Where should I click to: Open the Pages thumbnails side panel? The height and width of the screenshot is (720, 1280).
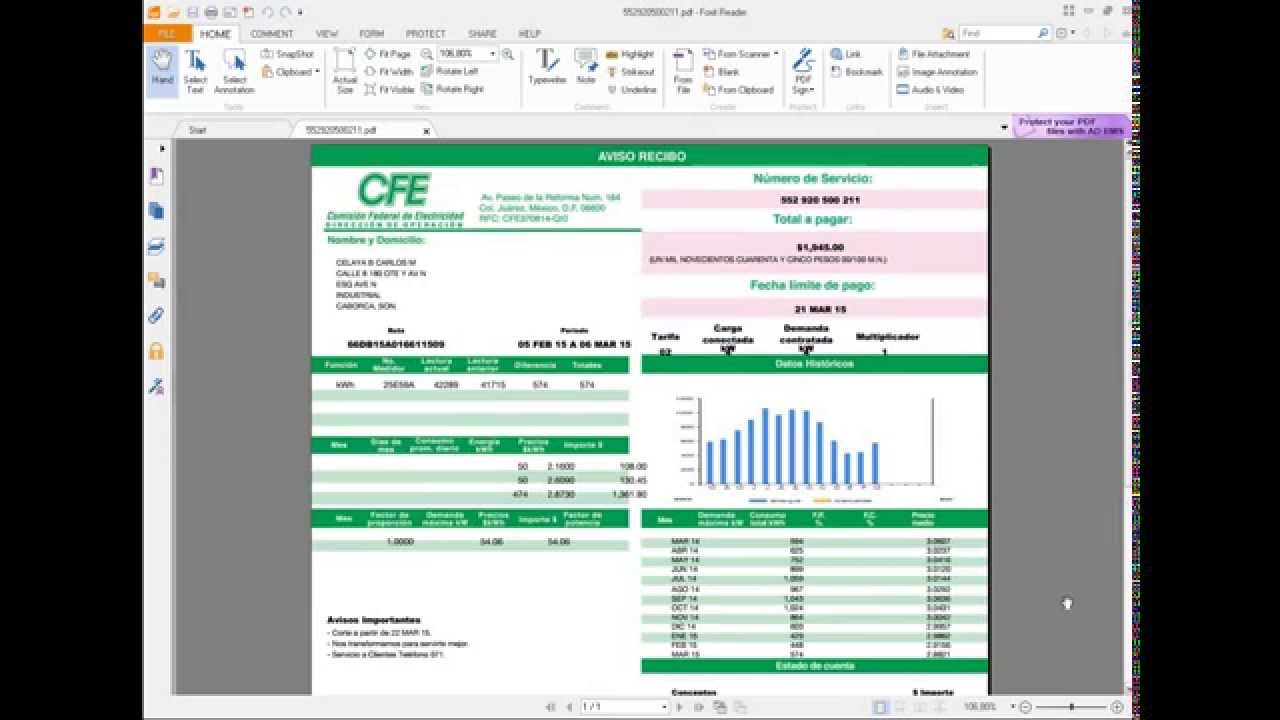[156, 211]
